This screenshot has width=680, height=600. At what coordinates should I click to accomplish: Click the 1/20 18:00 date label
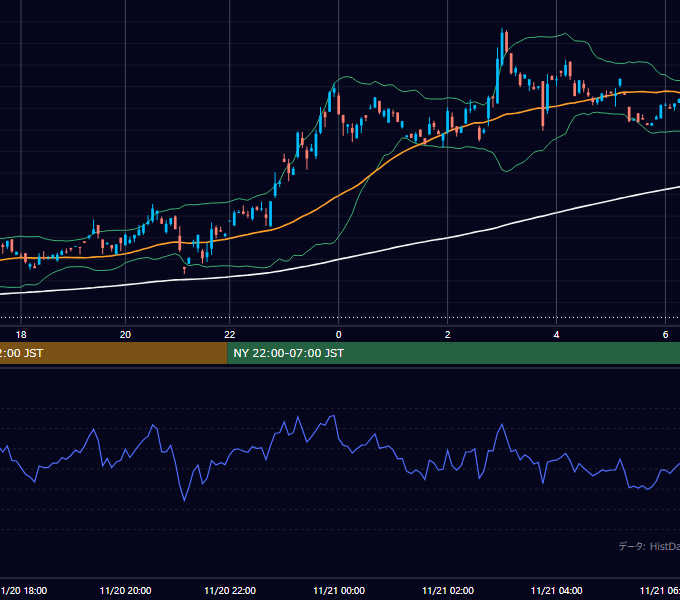pos(24,590)
